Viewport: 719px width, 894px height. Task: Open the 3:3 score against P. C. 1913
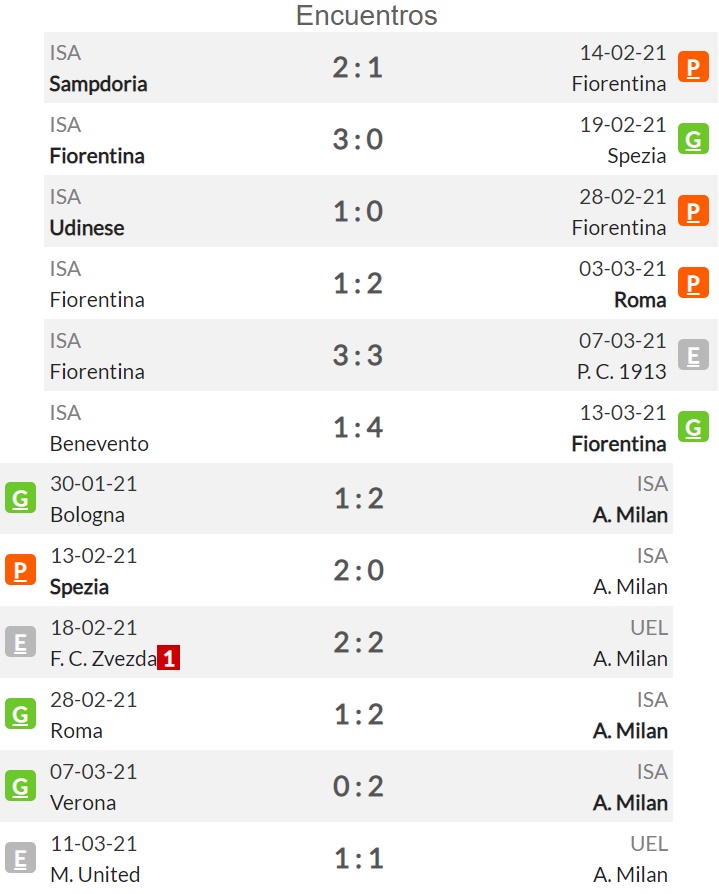358,355
